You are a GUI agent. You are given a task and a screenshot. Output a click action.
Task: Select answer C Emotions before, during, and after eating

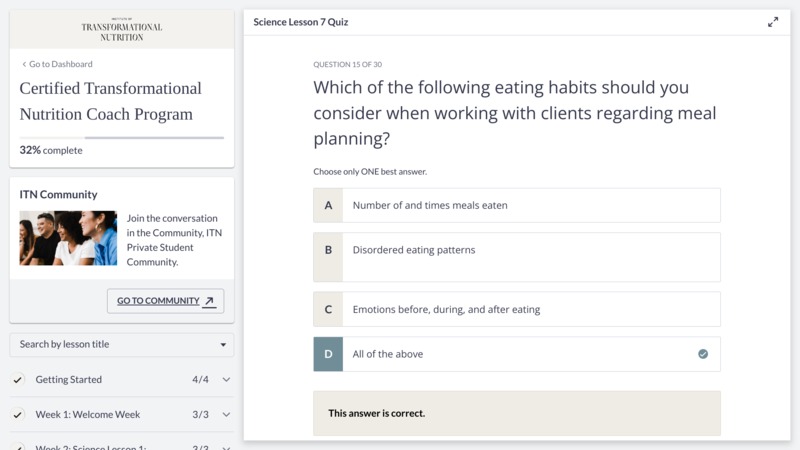tap(517, 309)
